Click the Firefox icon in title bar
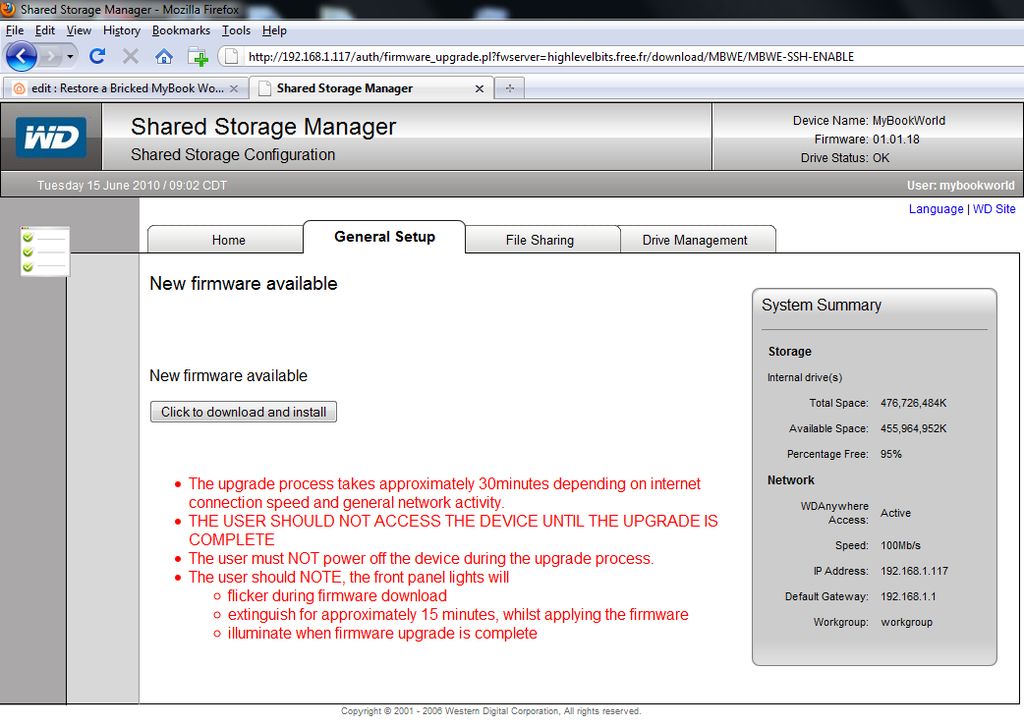Viewport: 1024px width, 727px height. tap(8, 9)
